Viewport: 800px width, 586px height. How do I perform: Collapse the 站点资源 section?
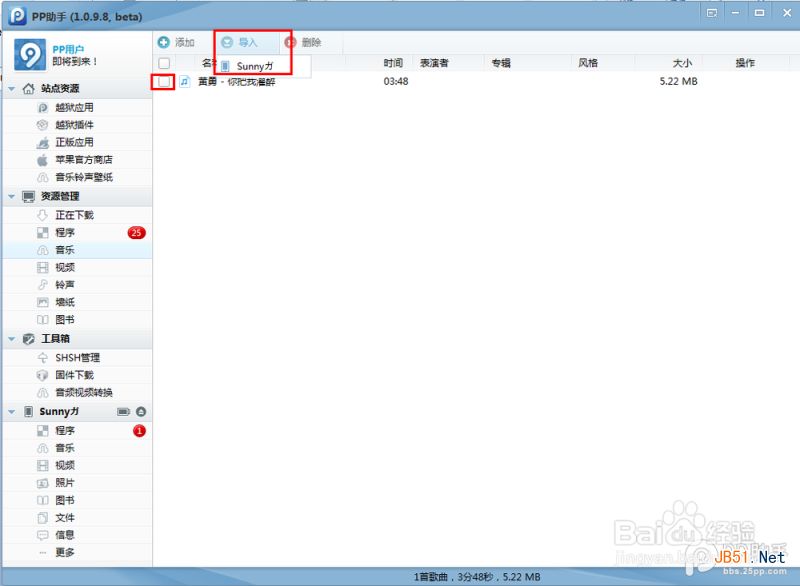(13, 87)
